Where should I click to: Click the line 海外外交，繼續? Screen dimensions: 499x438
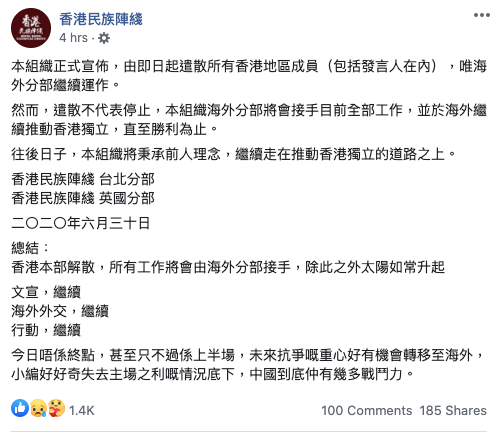60,311
